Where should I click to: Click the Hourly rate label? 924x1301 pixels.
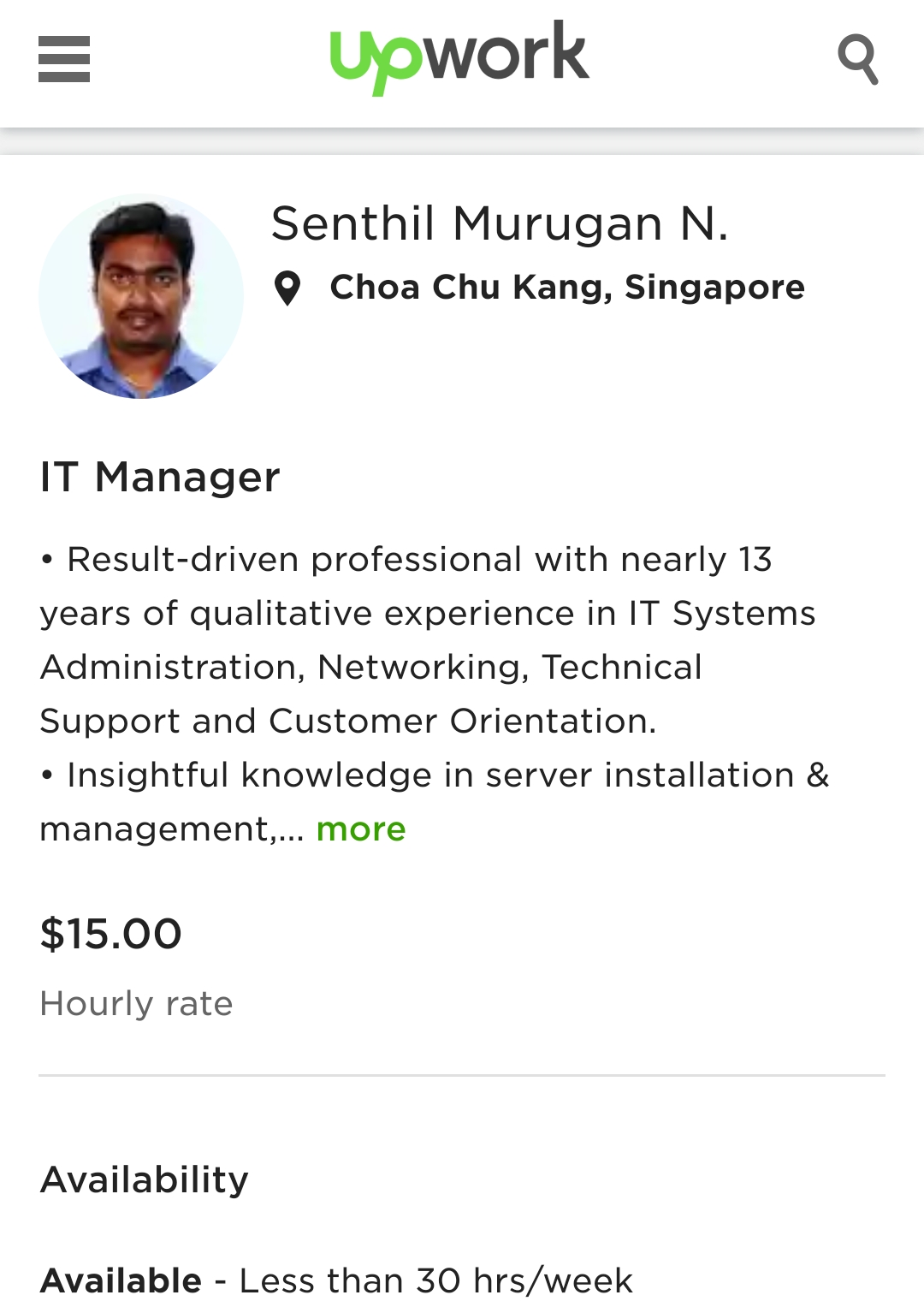tap(137, 1004)
